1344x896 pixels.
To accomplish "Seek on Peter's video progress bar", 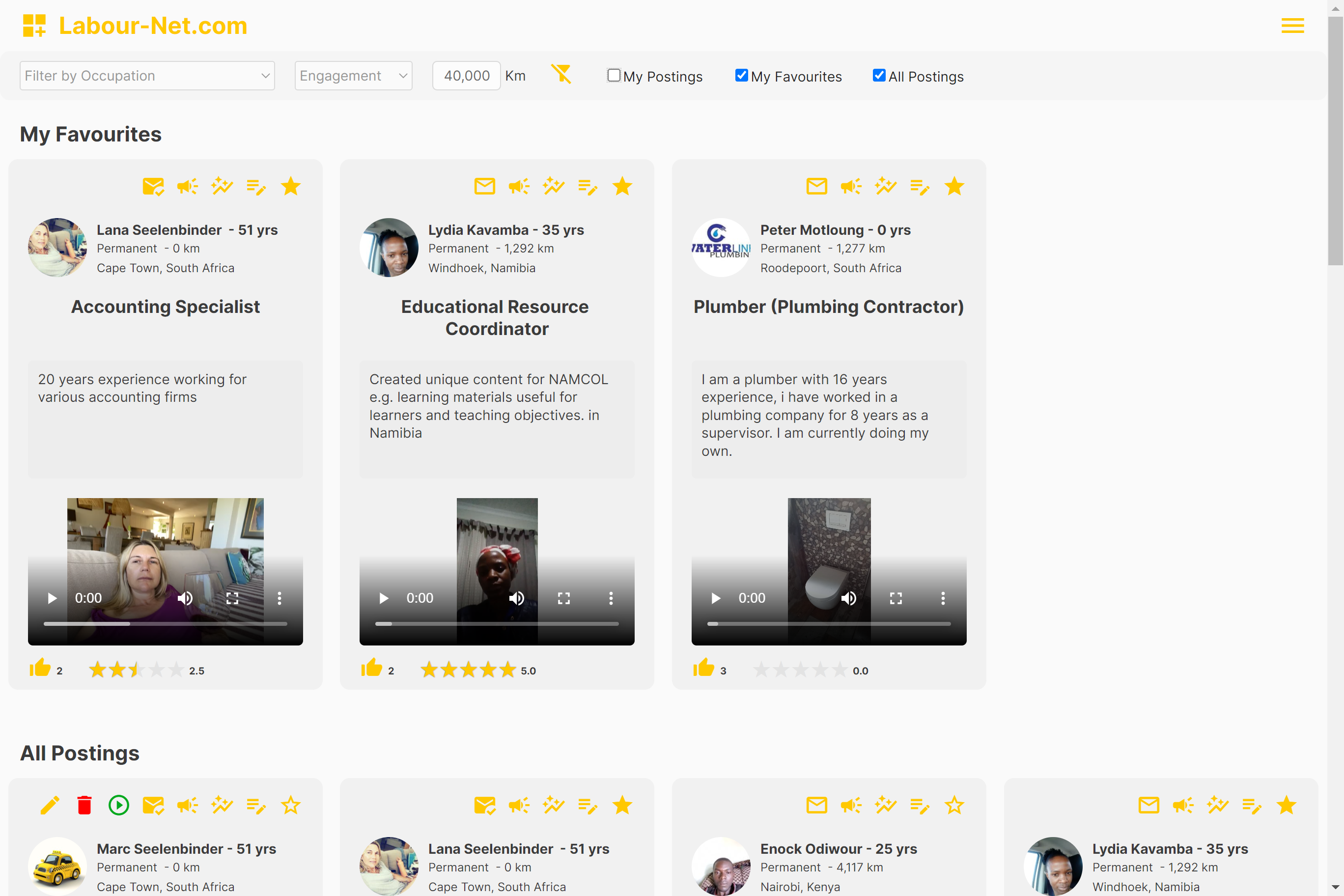I will pyautogui.click(x=829, y=624).
